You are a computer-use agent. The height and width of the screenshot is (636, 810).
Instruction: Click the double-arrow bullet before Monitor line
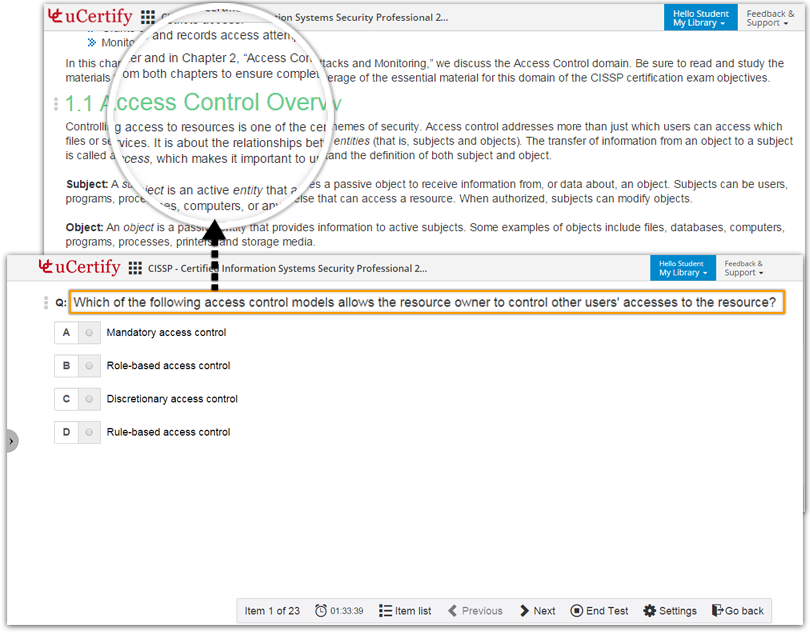92,42
